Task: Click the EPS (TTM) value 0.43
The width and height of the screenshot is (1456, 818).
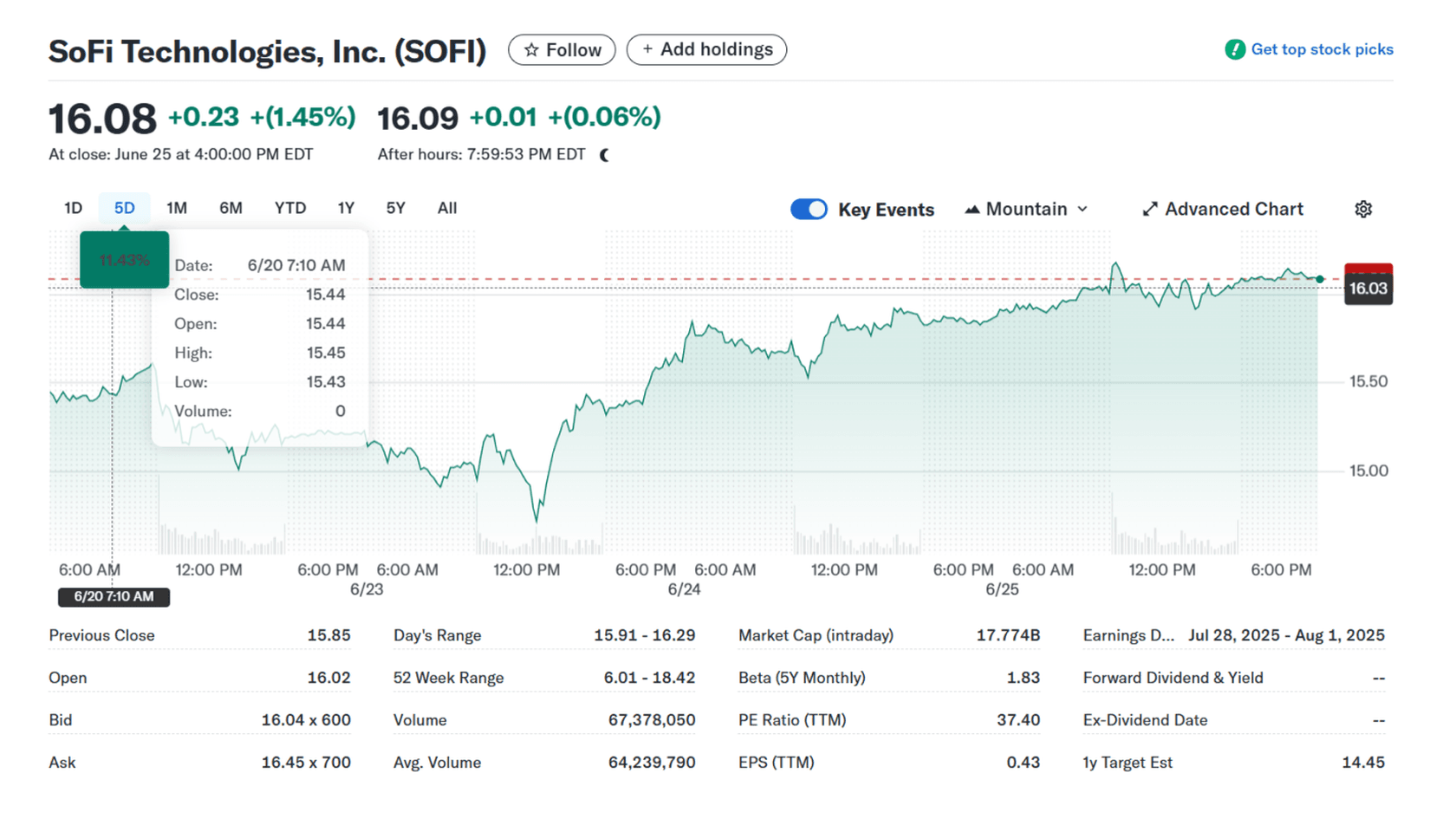Action: [x=1023, y=763]
